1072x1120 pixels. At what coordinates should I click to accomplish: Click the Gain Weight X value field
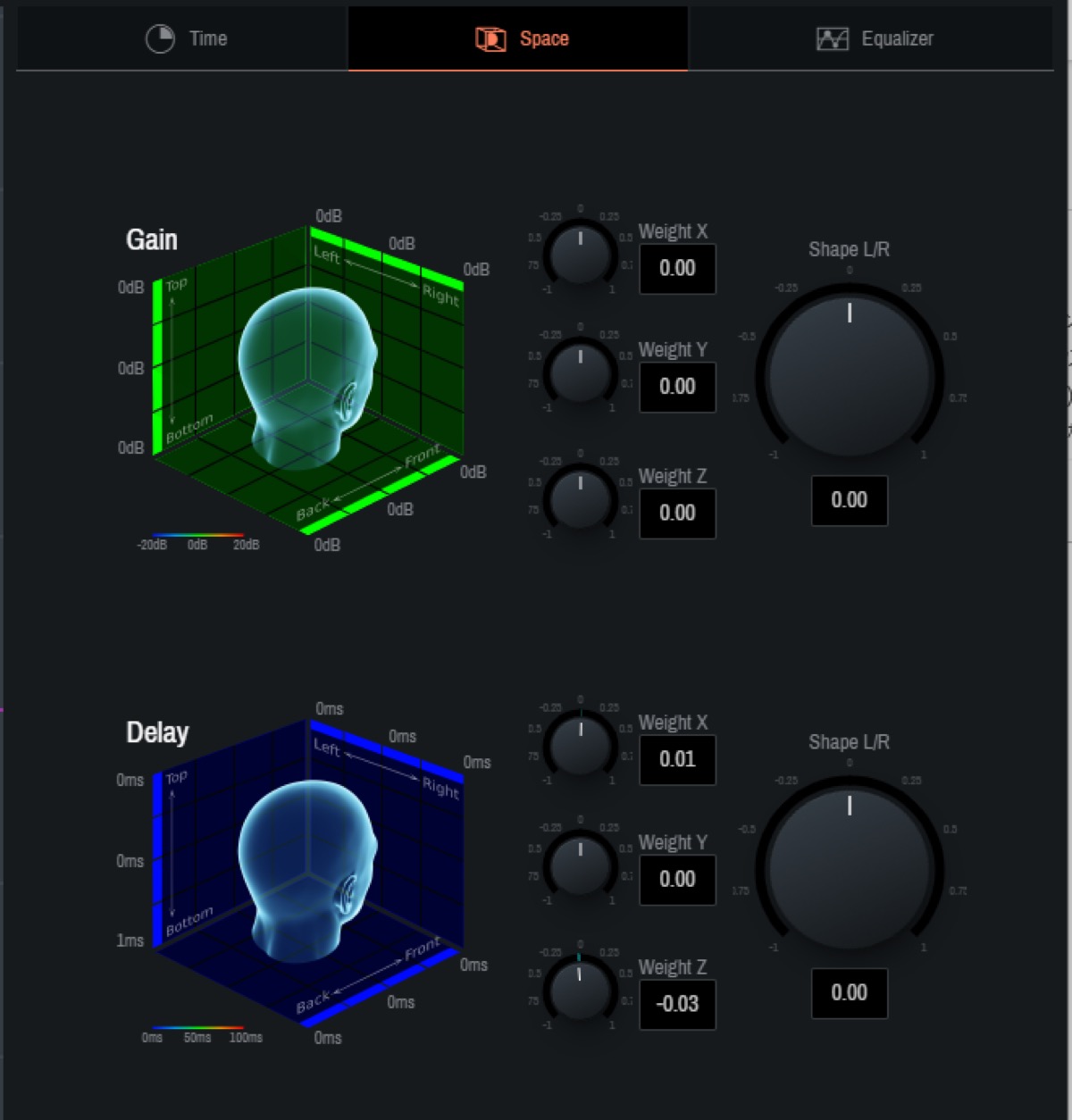pos(677,268)
